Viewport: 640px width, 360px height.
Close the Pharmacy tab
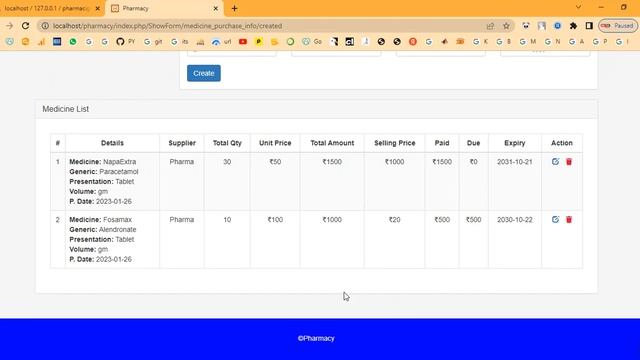click(x=216, y=8)
